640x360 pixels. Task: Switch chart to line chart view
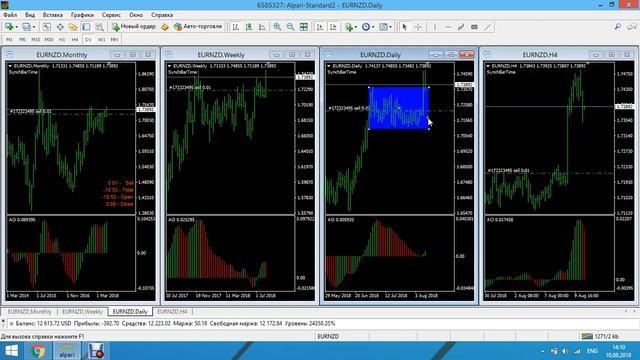tap(262, 27)
